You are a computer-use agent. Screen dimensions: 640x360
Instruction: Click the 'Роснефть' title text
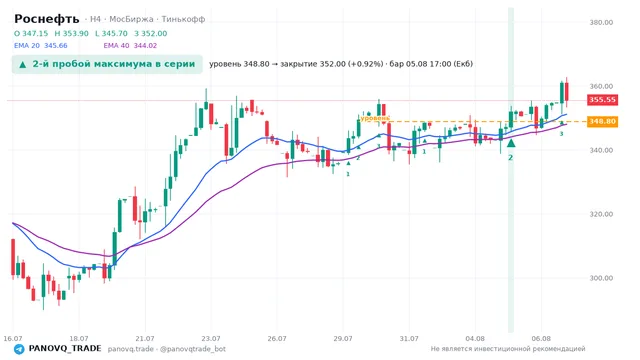pyautogui.click(x=47, y=19)
